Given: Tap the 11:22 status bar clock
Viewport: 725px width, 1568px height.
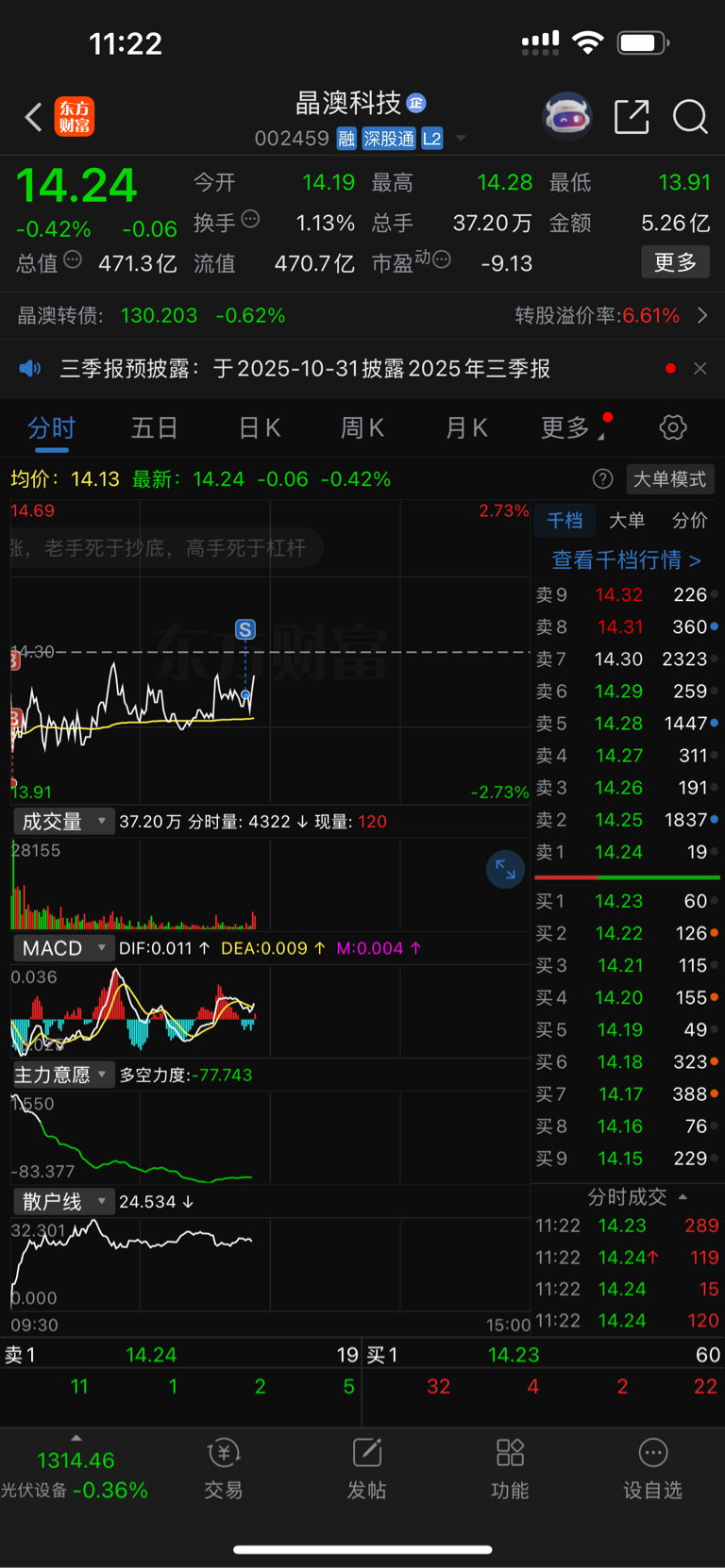Looking at the screenshot, I should 126,43.
